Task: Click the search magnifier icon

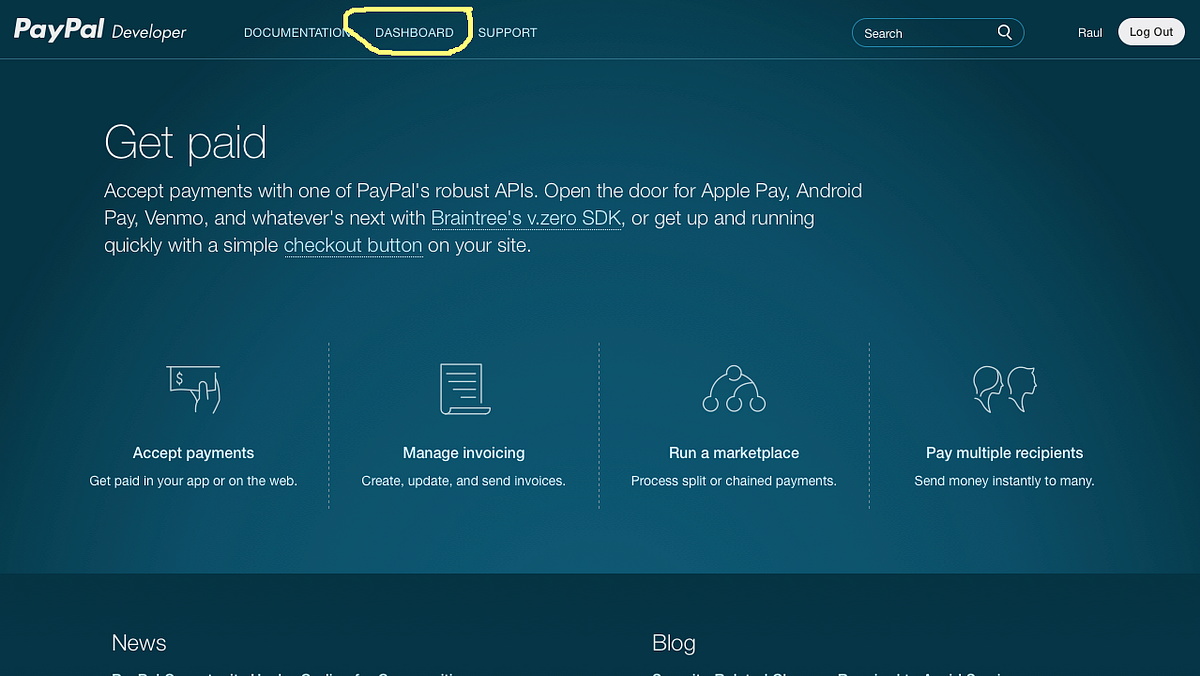Action: point(1004,32)
